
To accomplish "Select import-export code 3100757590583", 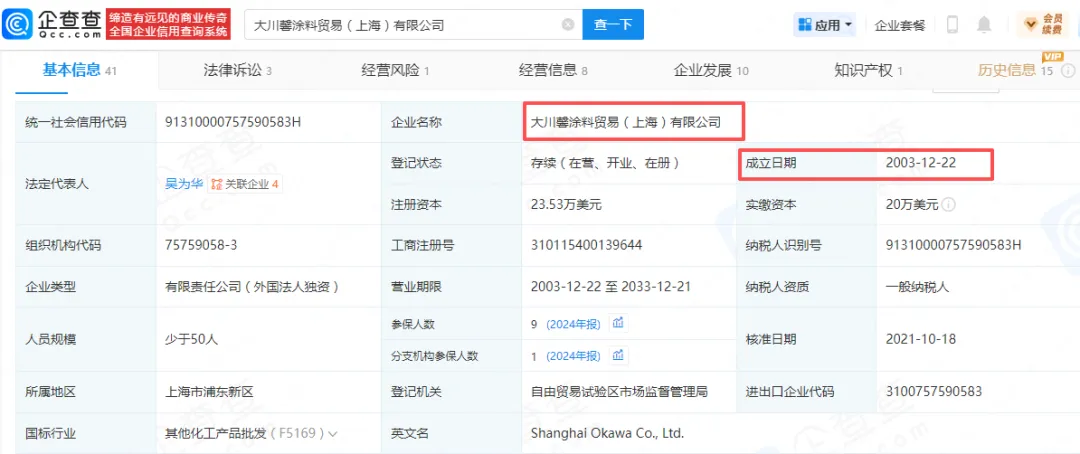I will (934, 392).
